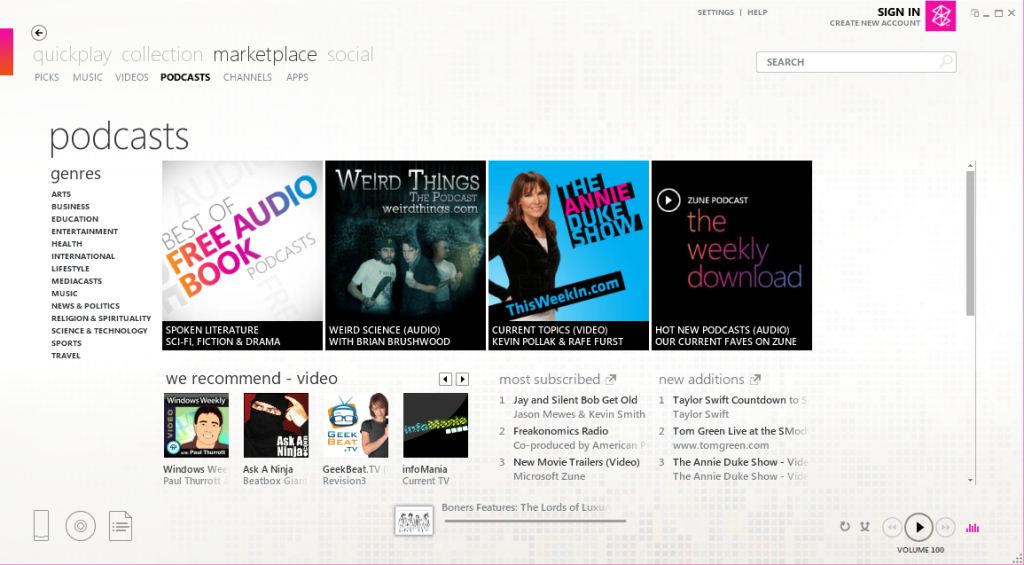
Task: Switch to mini player mode icon
Action: tap(975, 13)
